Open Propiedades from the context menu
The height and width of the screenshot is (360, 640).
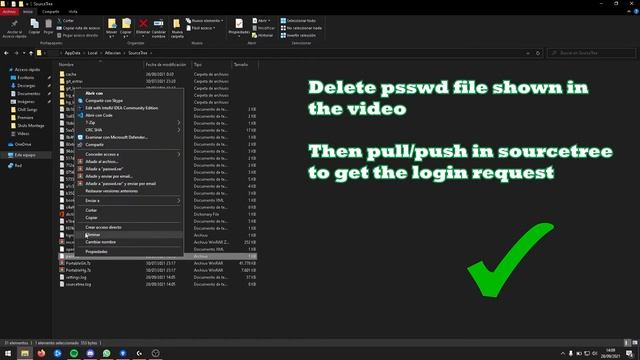point(96,252)
